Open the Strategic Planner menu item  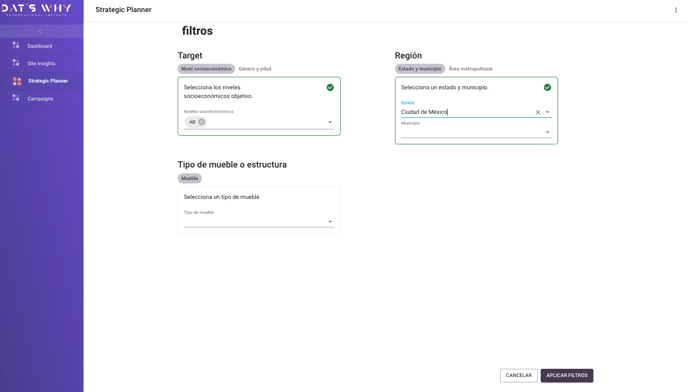point(42,81)
